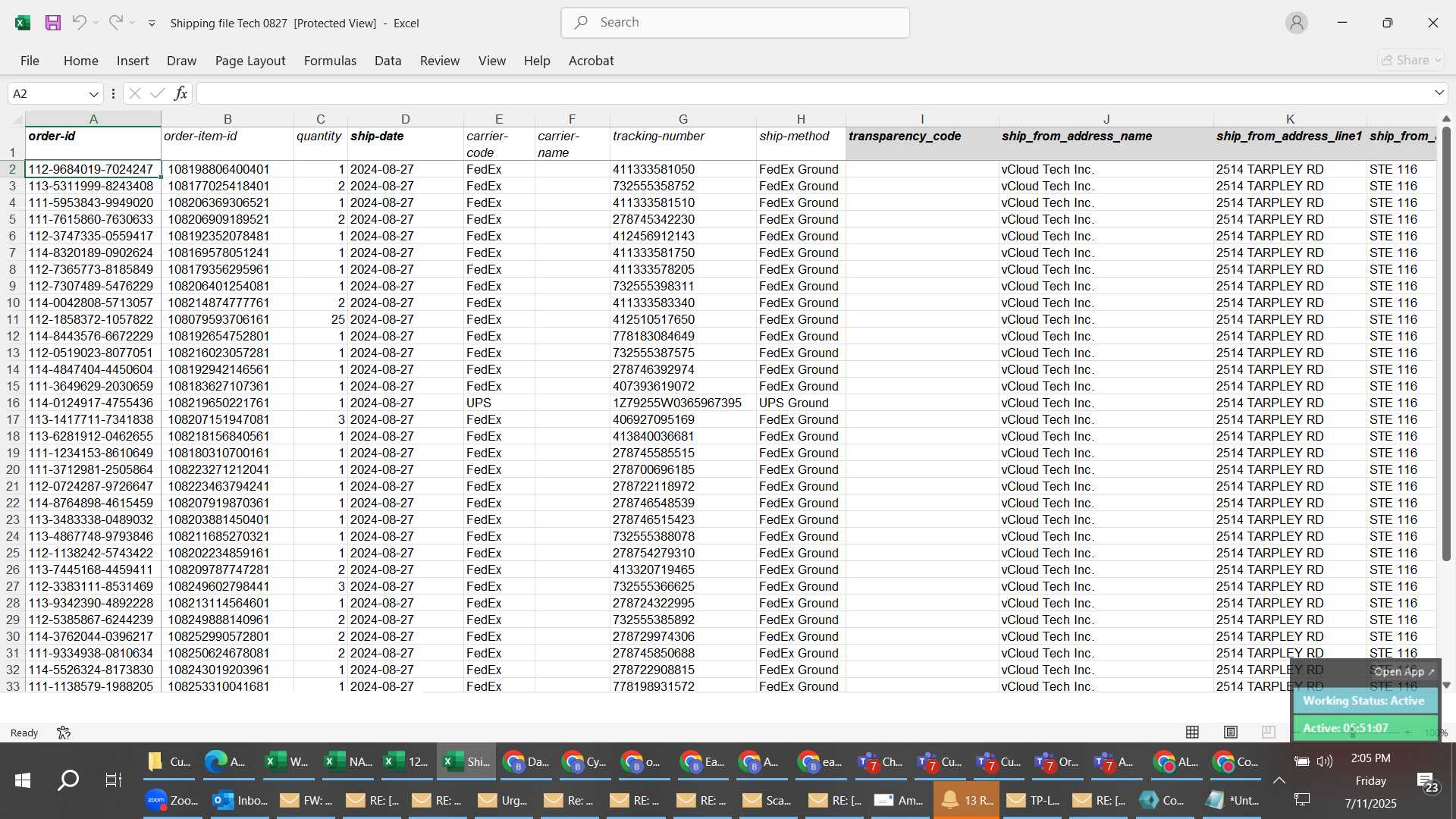Screen dimensions: 1456x819
Task: Click in the Search box
Action: click(735, 23)
